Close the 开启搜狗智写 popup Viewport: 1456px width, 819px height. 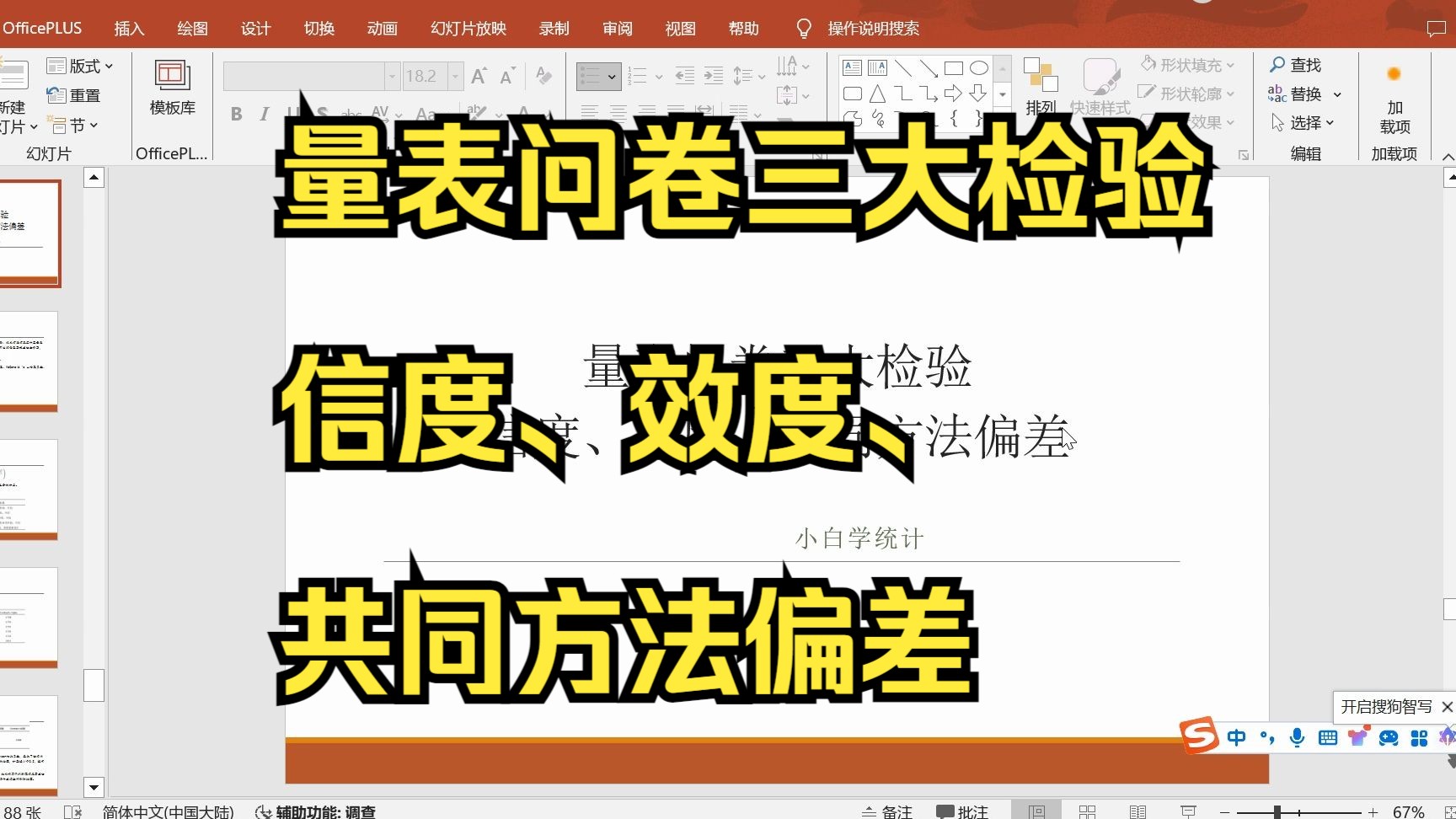(1448, 707)
